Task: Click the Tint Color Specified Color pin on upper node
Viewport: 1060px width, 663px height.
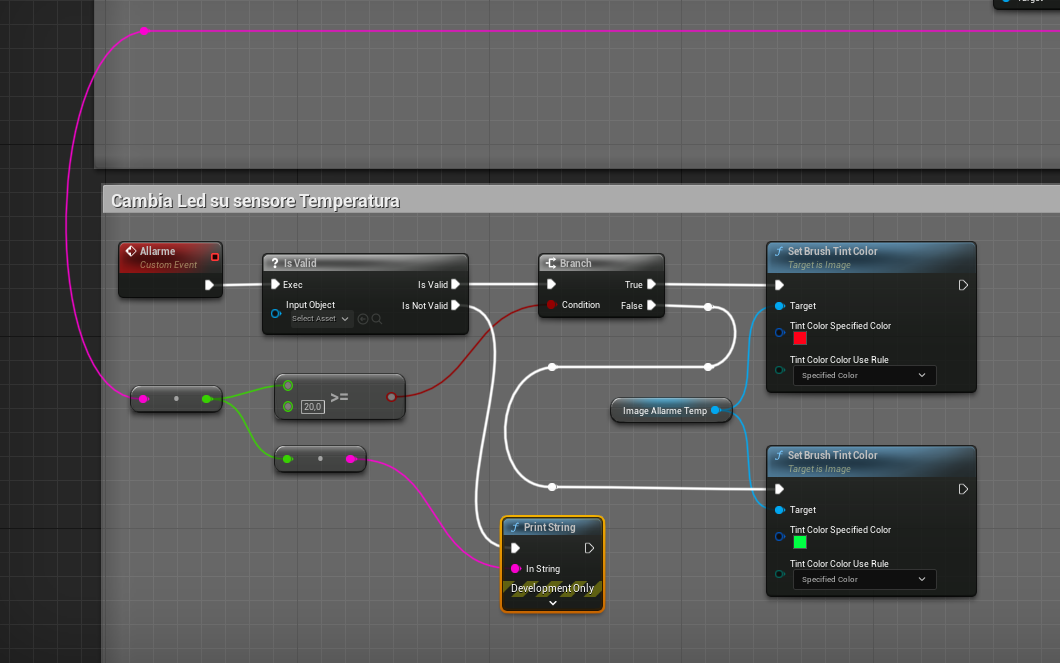Action: pos(779,333)
